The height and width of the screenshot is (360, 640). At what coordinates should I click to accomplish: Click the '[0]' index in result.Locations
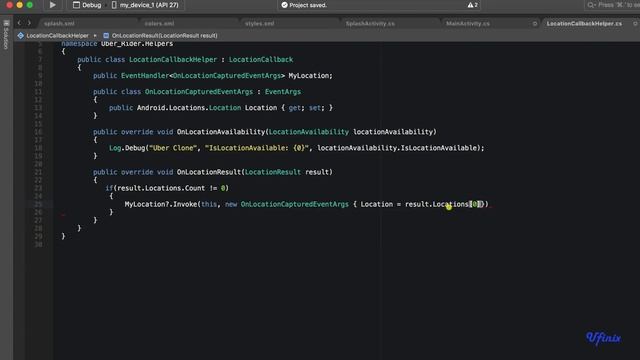(x=475, y=204)
